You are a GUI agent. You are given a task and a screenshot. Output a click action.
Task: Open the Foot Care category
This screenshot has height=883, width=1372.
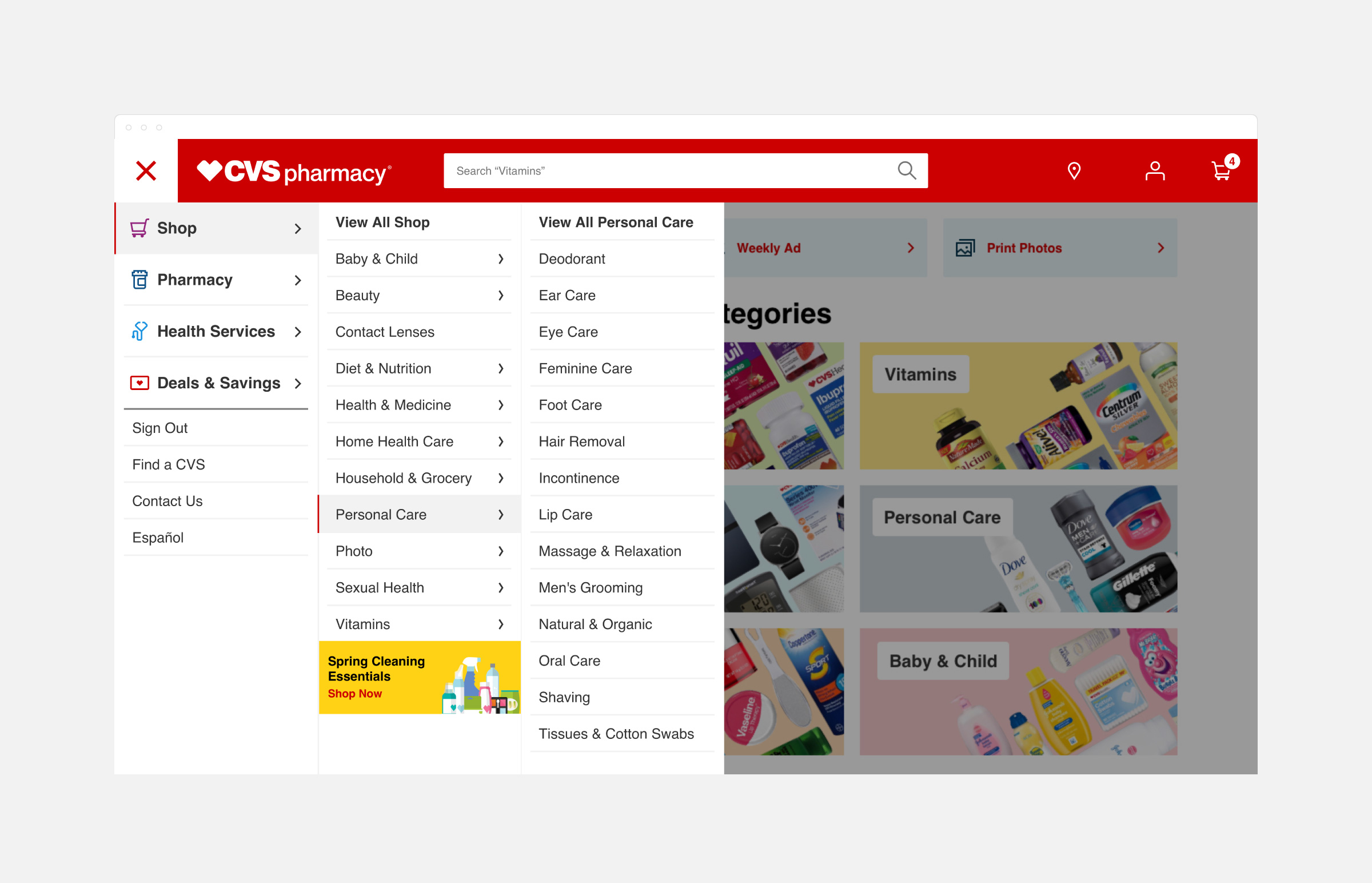[x=623, y=405]
